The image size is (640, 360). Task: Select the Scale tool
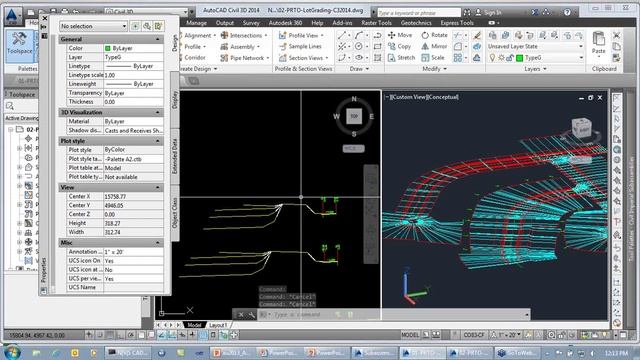coord(433,58)
